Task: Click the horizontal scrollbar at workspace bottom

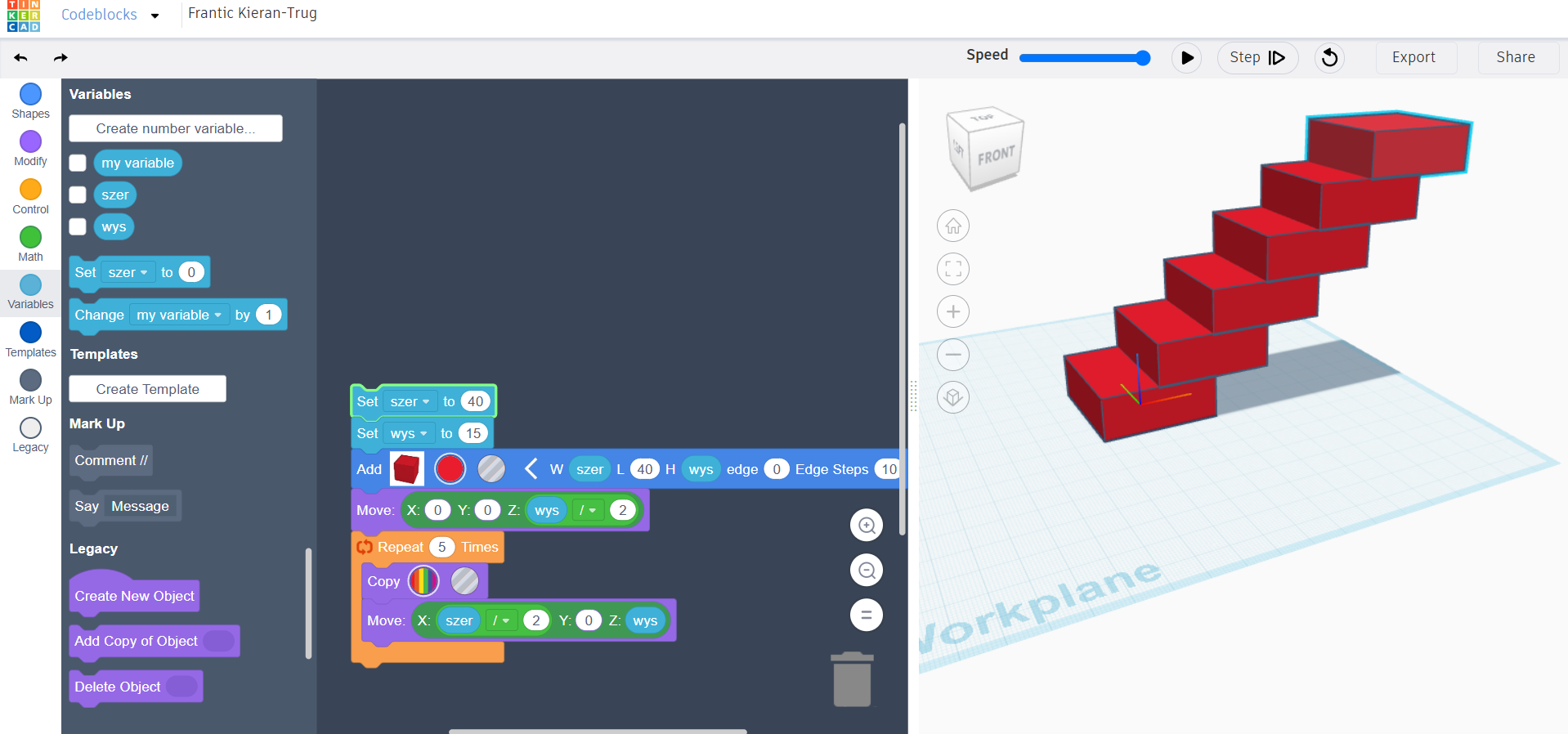Action: tap(598, 731)
